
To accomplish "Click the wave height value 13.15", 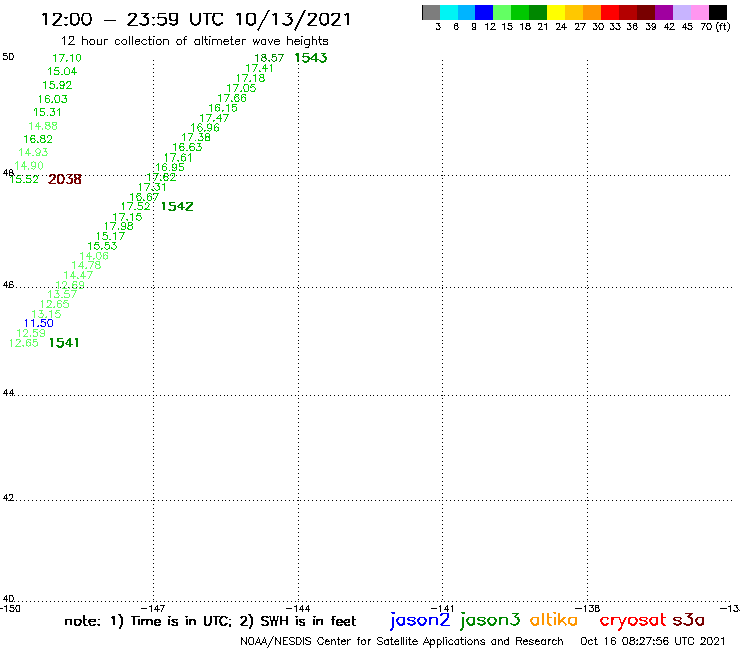I will tap(46, 314).
